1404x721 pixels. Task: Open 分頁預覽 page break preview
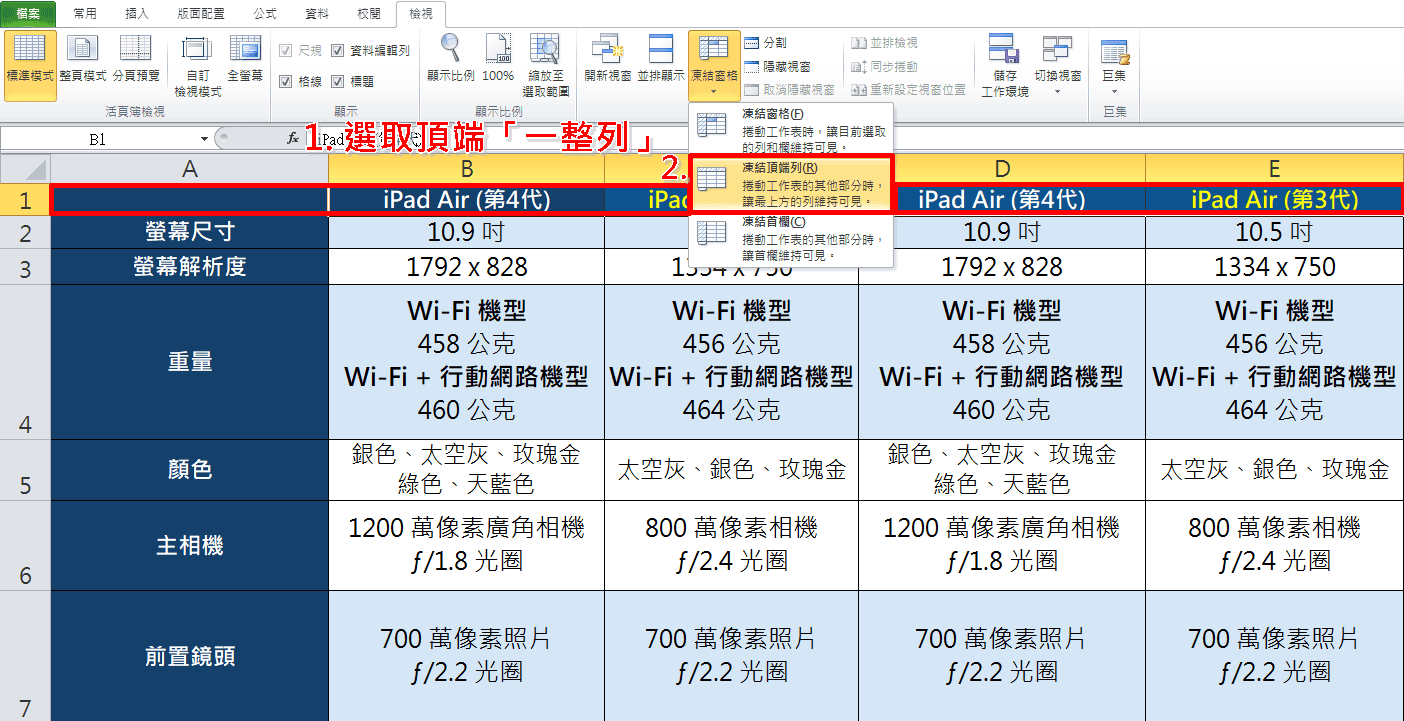point(135,58)
